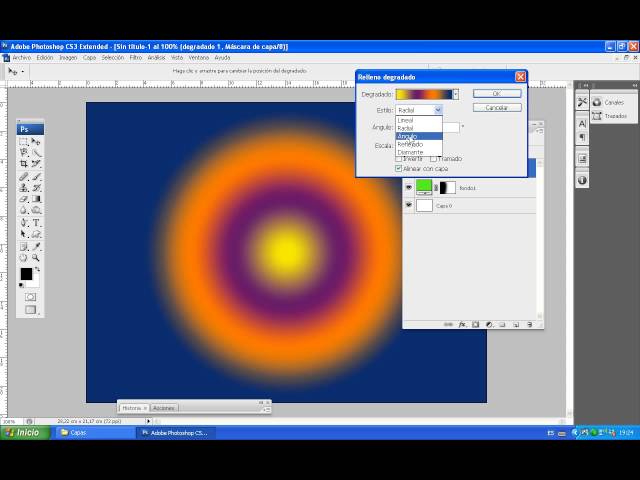This screenshot has height=480, width=640.
Task: Select the Pen tool
Action: pos(24,223)
